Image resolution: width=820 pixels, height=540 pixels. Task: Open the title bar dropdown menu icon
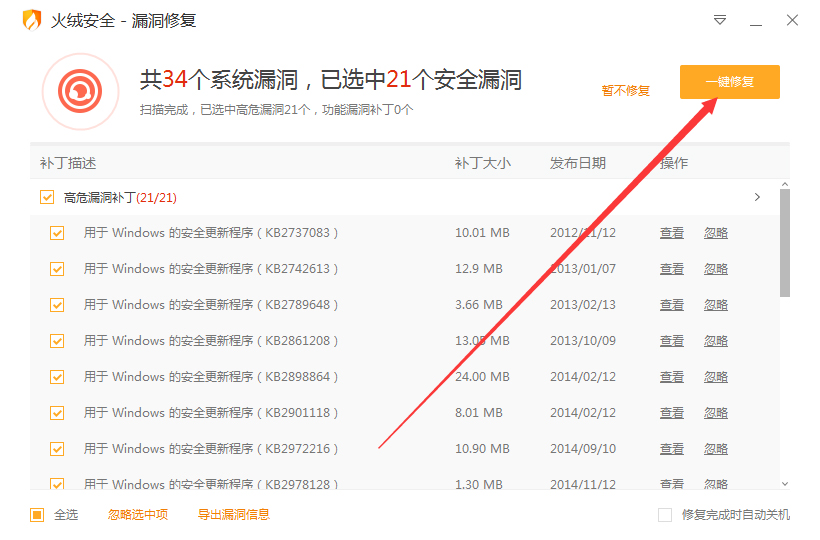tap(720, 20)
